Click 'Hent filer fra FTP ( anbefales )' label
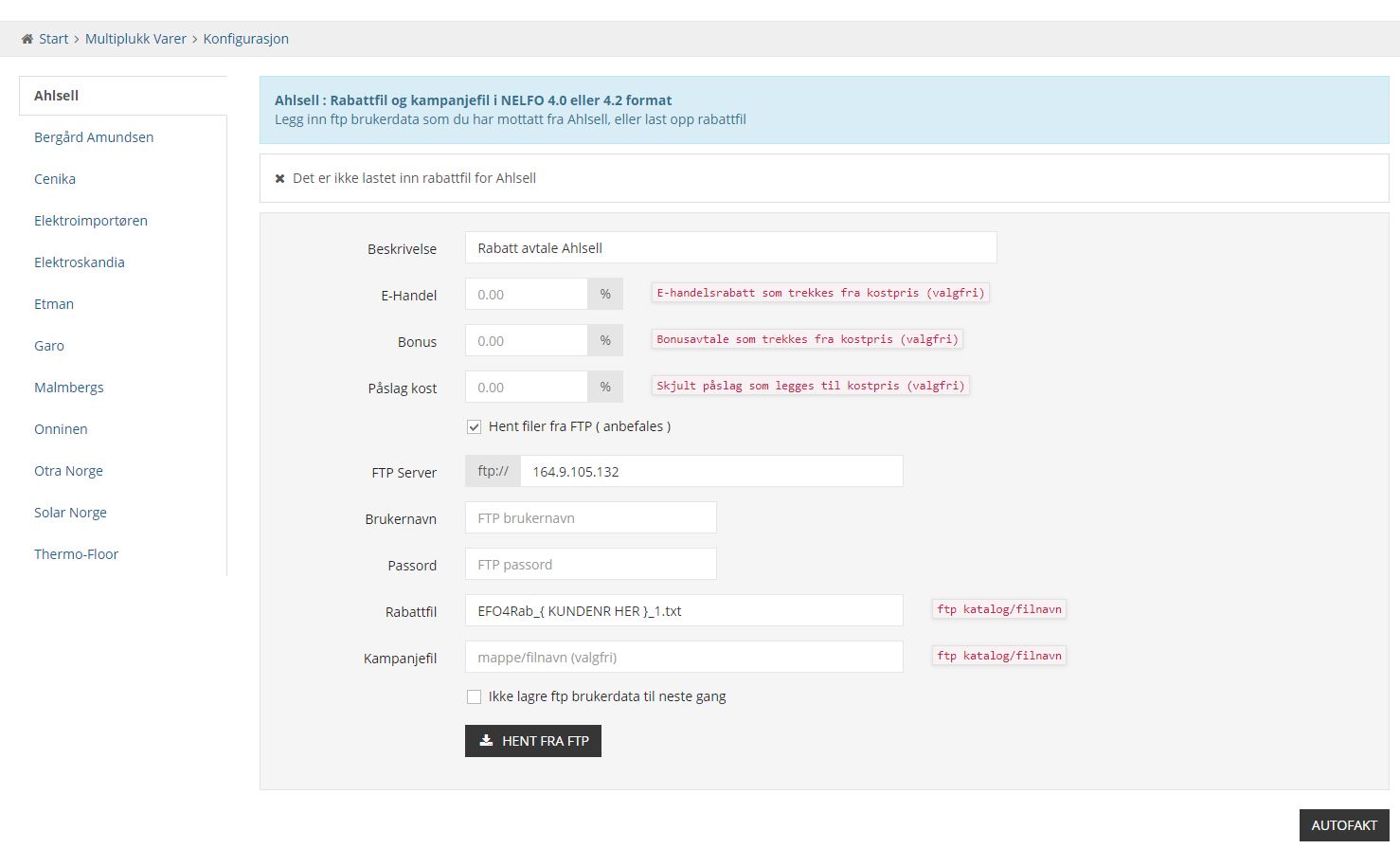The width and height of the screenshot is (1400, 849). point(580,427)
